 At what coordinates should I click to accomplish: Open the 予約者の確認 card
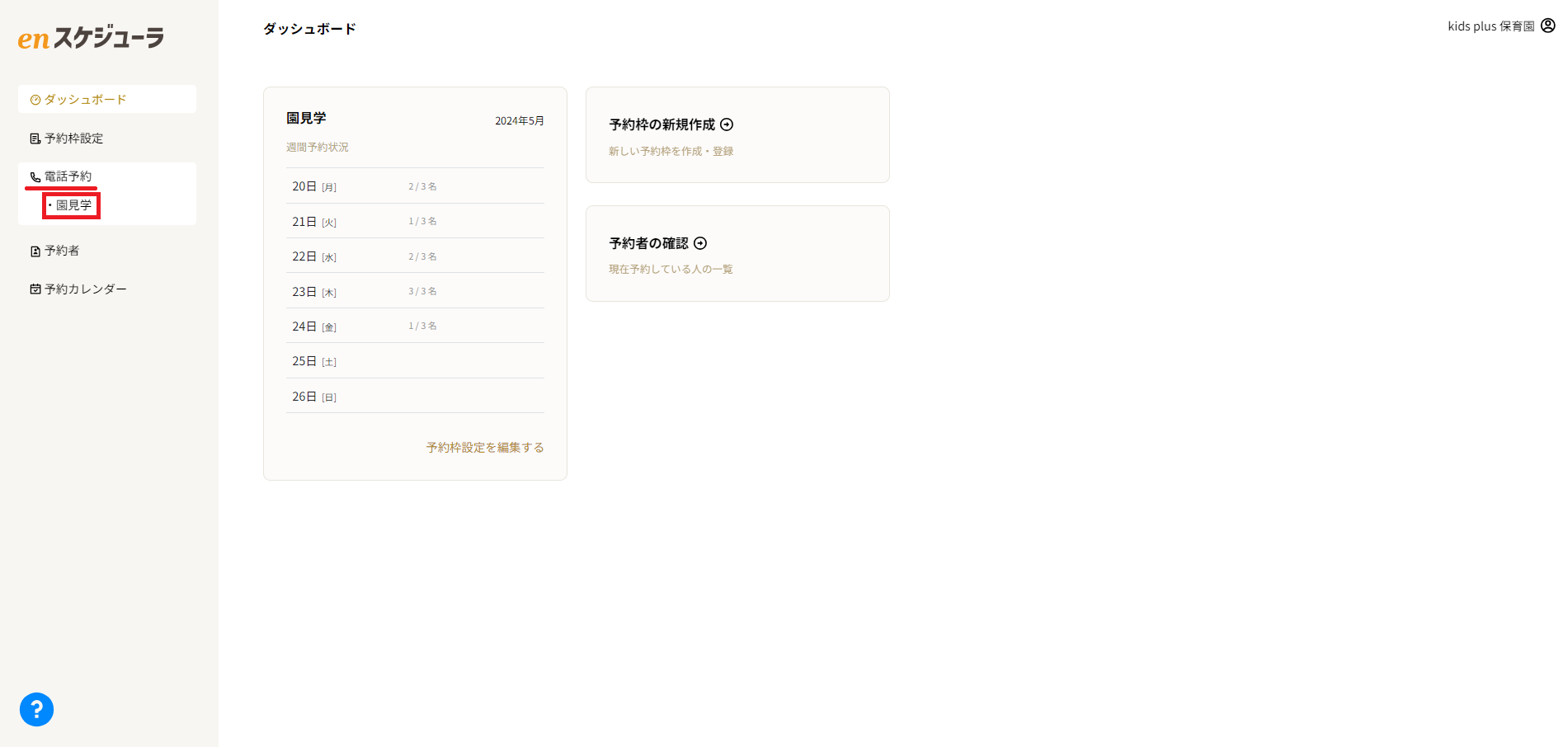pyautogui.click(x=737, y=254)
